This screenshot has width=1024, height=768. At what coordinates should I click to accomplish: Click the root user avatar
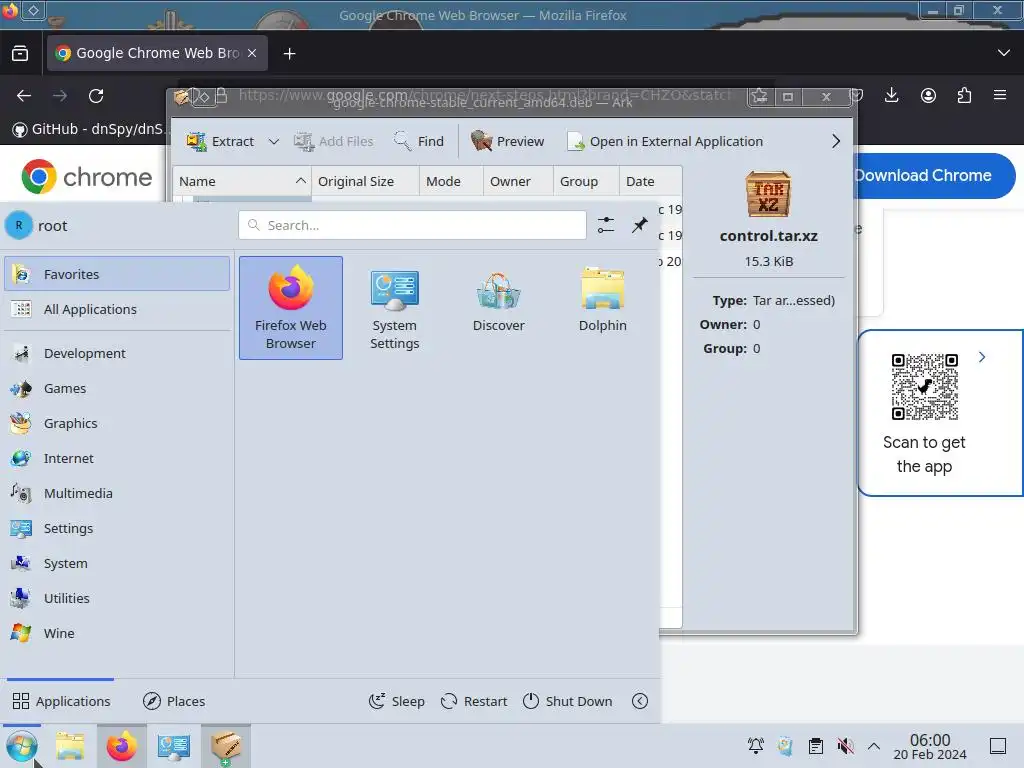pyautogui.click(x=19, y=225)
